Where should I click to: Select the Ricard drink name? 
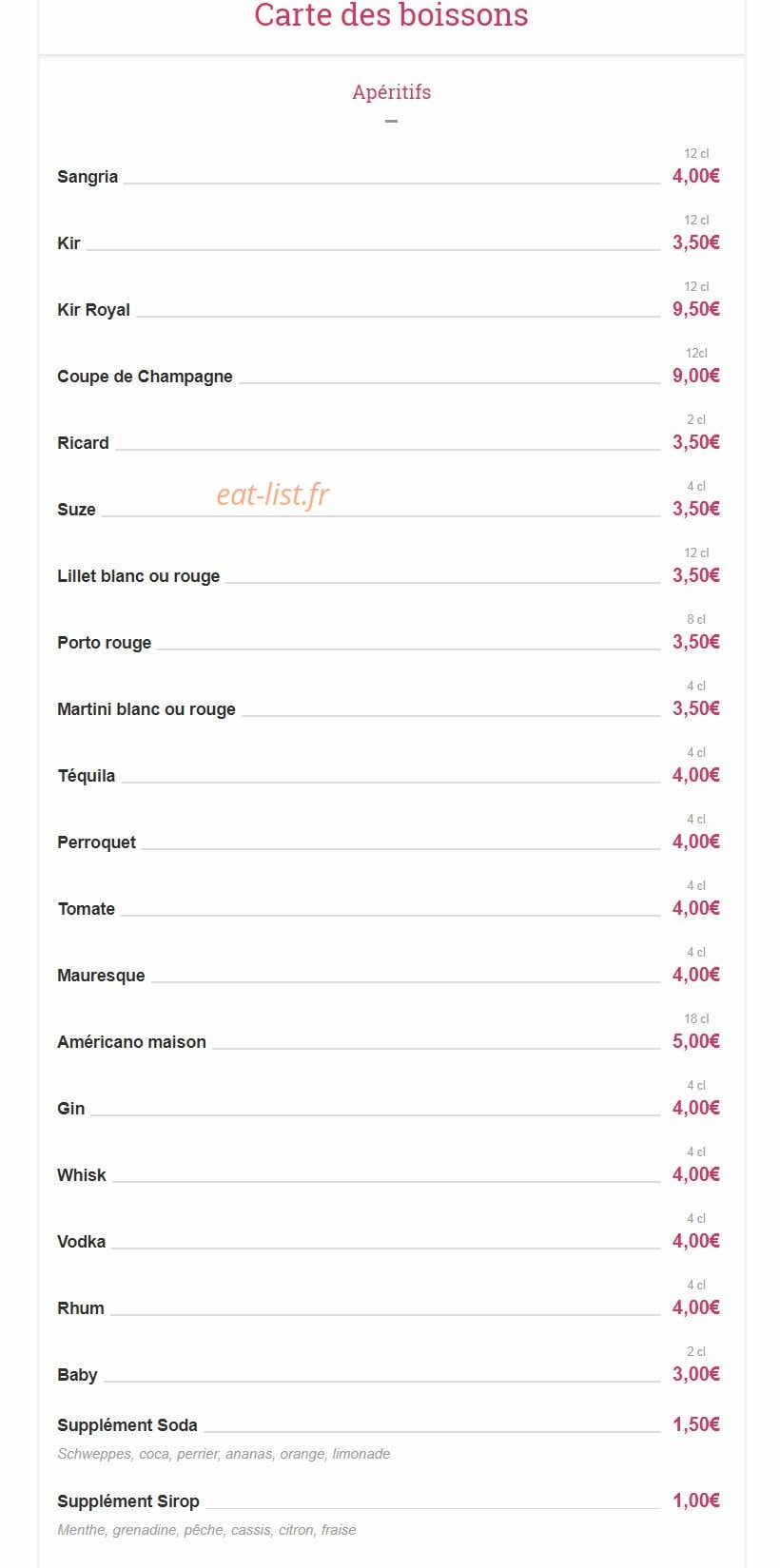[83, 443]
